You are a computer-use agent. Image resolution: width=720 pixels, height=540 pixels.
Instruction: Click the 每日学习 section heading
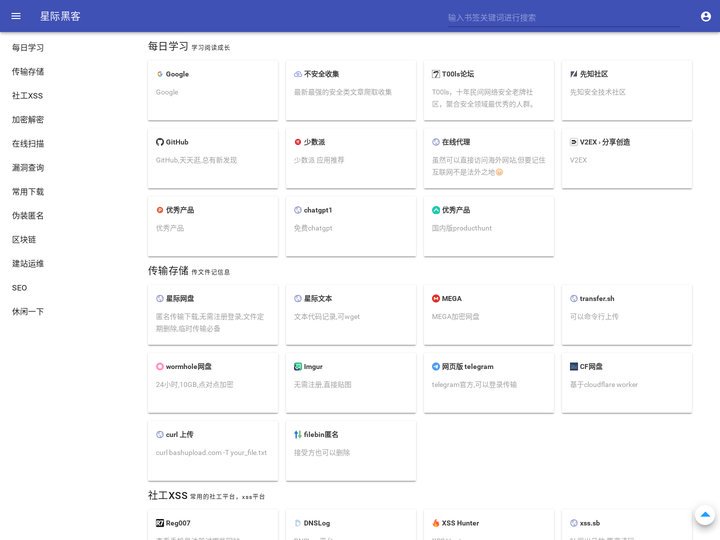tap(168, 46)
